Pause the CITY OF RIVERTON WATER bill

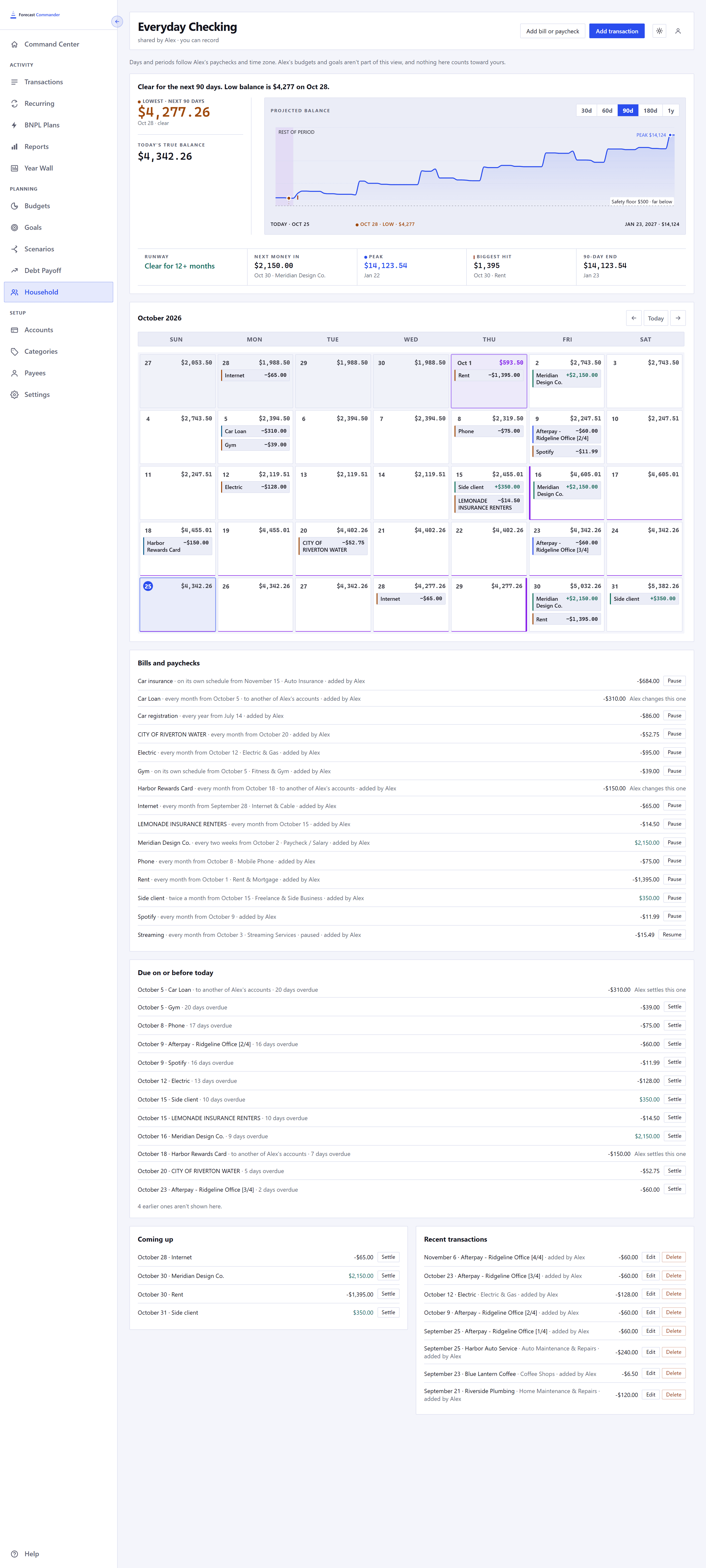point(674,734)
